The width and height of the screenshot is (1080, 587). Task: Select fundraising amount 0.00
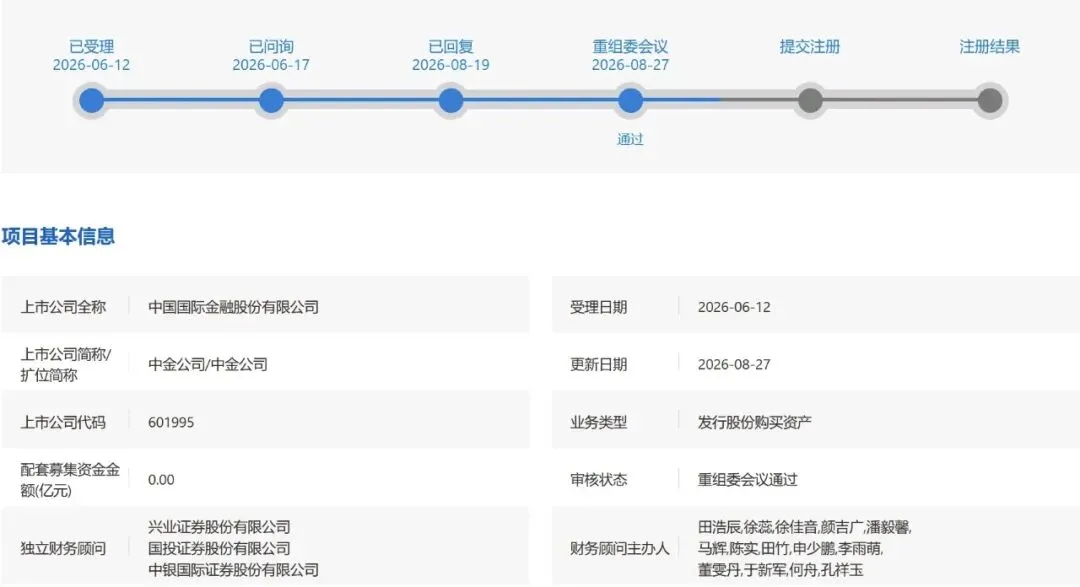161,480
